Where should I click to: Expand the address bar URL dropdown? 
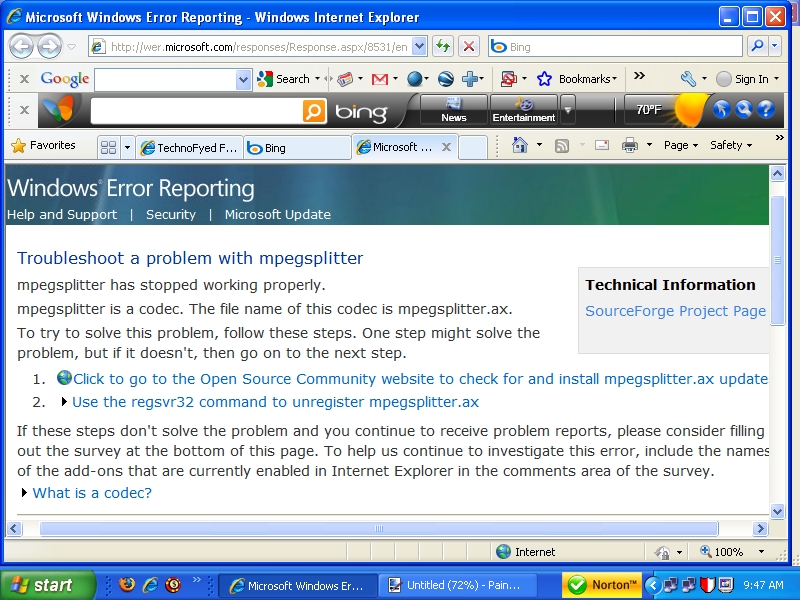tap(419, 47)
